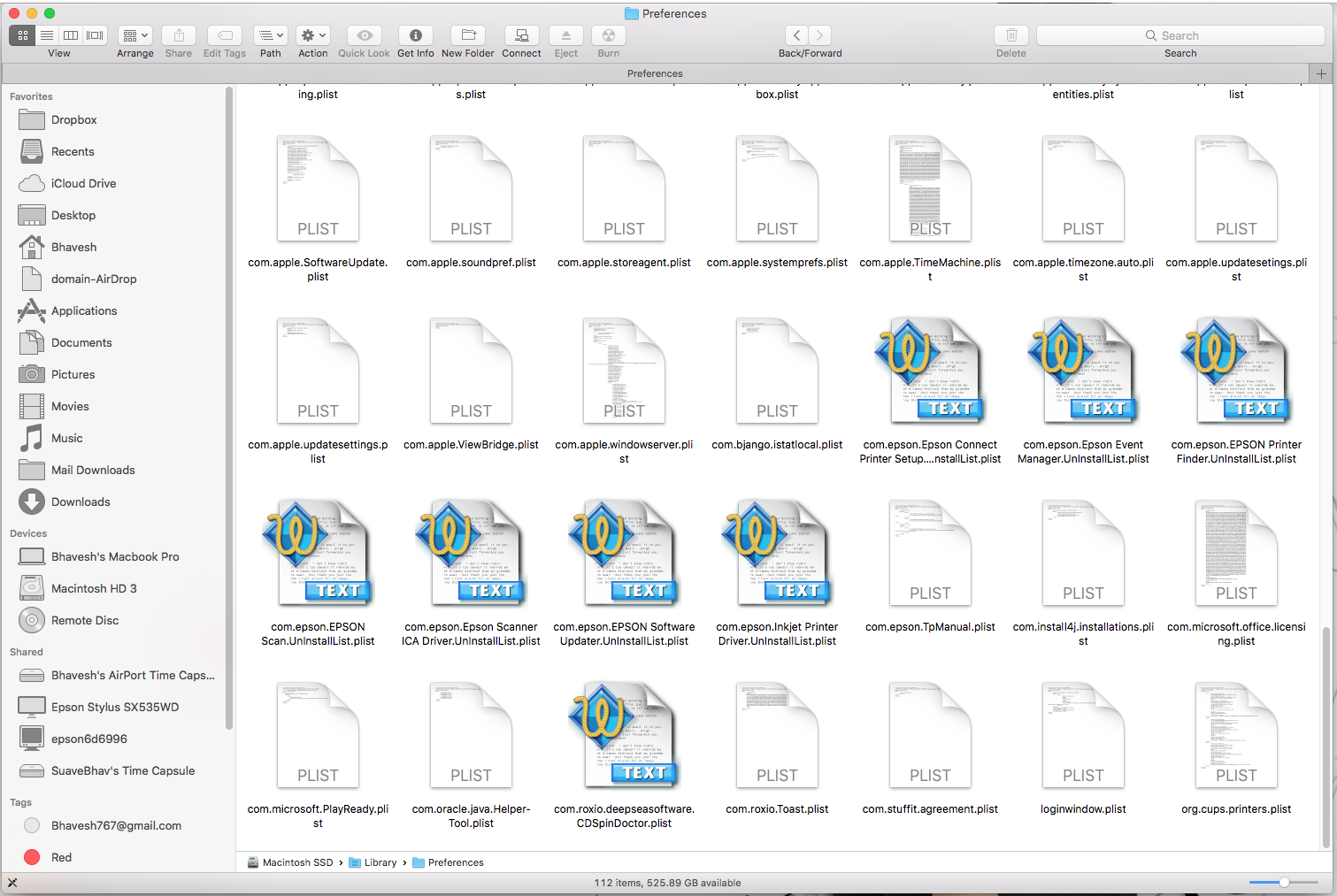Viewport: 1337px width, 896px height.
Task: Open the Action gear menu
Action: click(313, 35)
